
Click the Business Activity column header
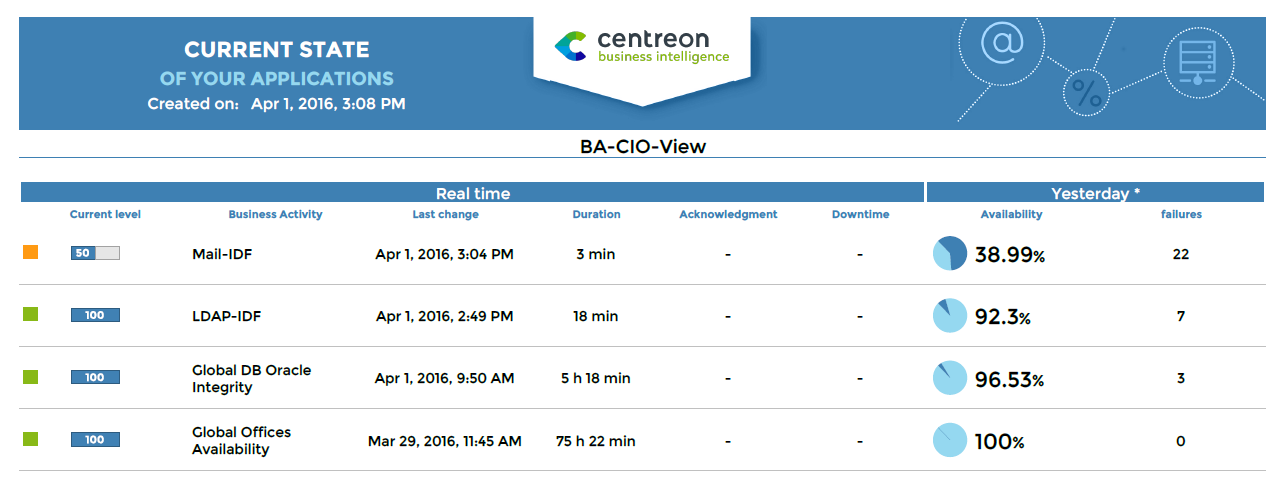pos(275,214)
